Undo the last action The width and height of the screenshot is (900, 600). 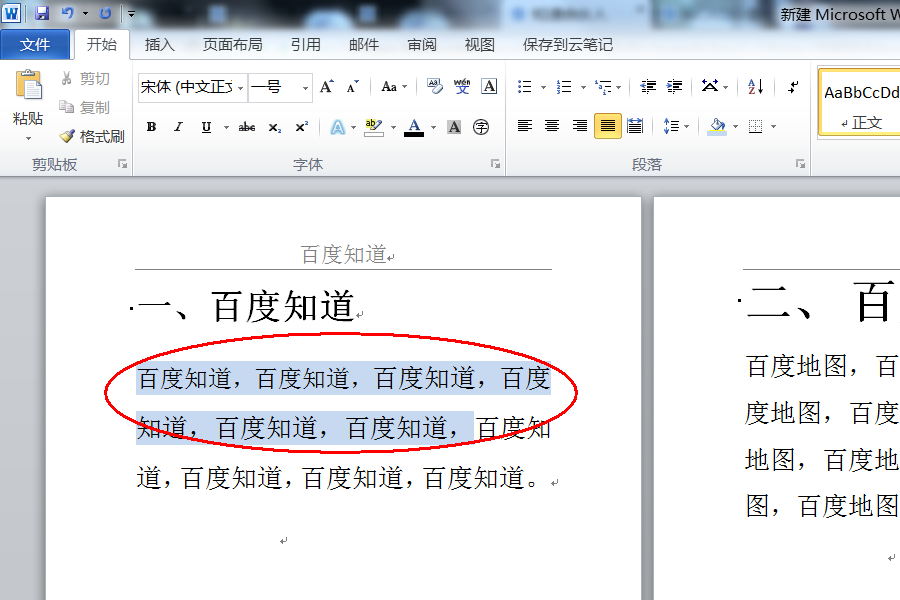68,13
